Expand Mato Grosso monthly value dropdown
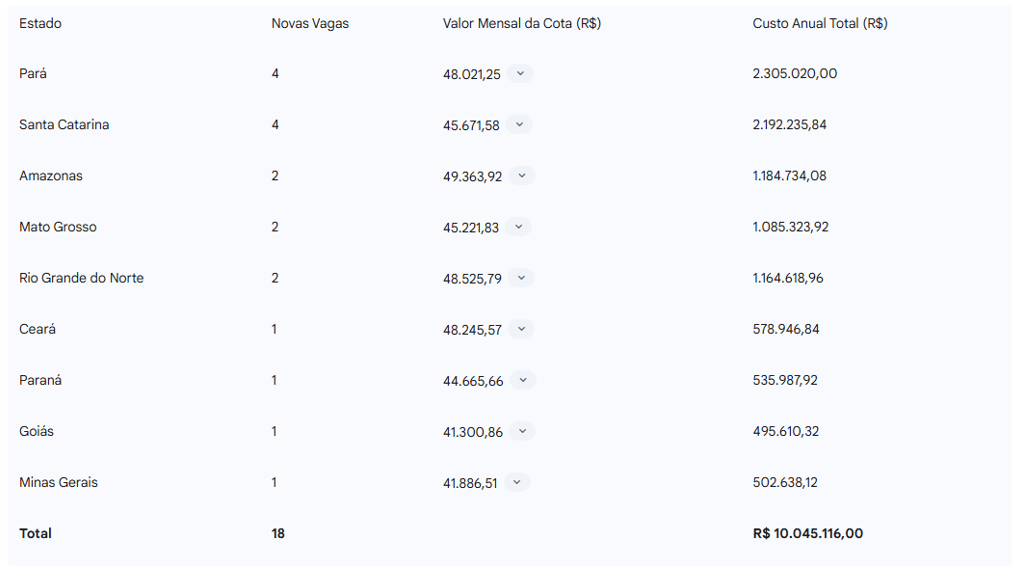 [x=518, y=227]
